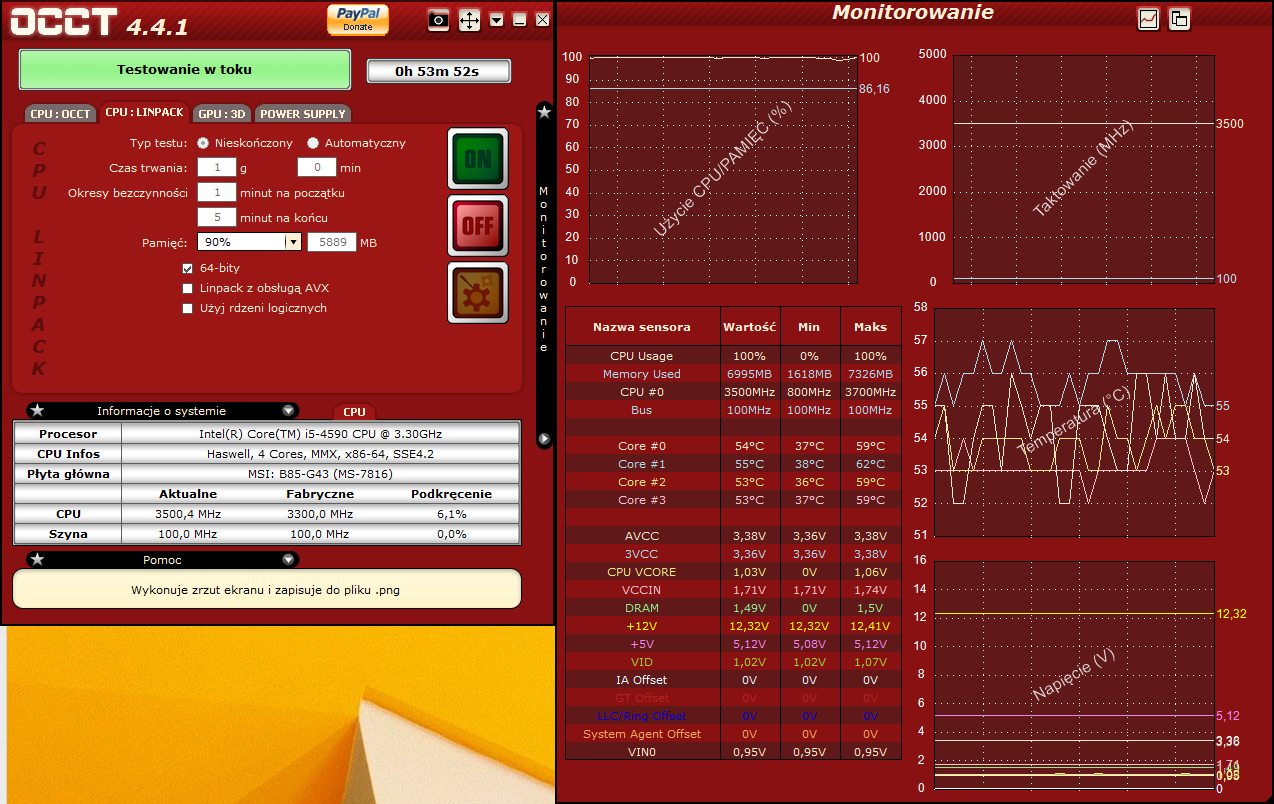Click the Testowanie w toku status bar

185,70
